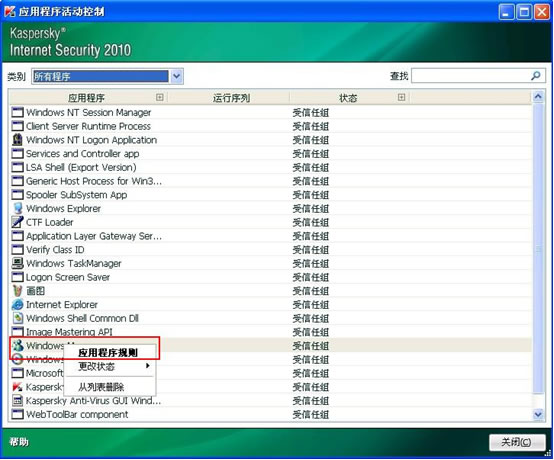Click the 关闭(C) button
The image size is (554, 460).
click(x=517, y=442)
